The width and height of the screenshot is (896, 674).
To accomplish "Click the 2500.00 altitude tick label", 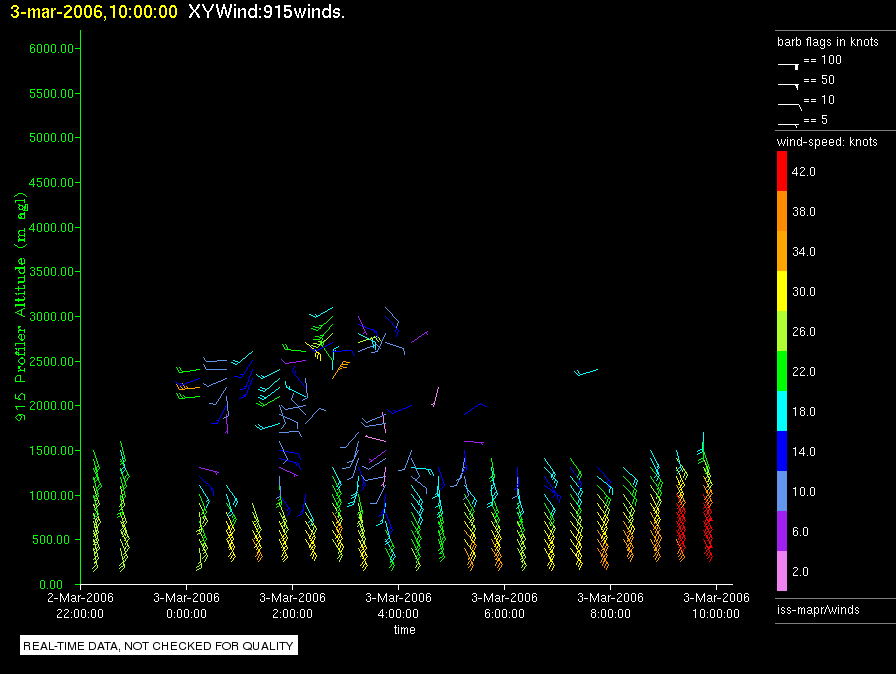I will (51, 361).
